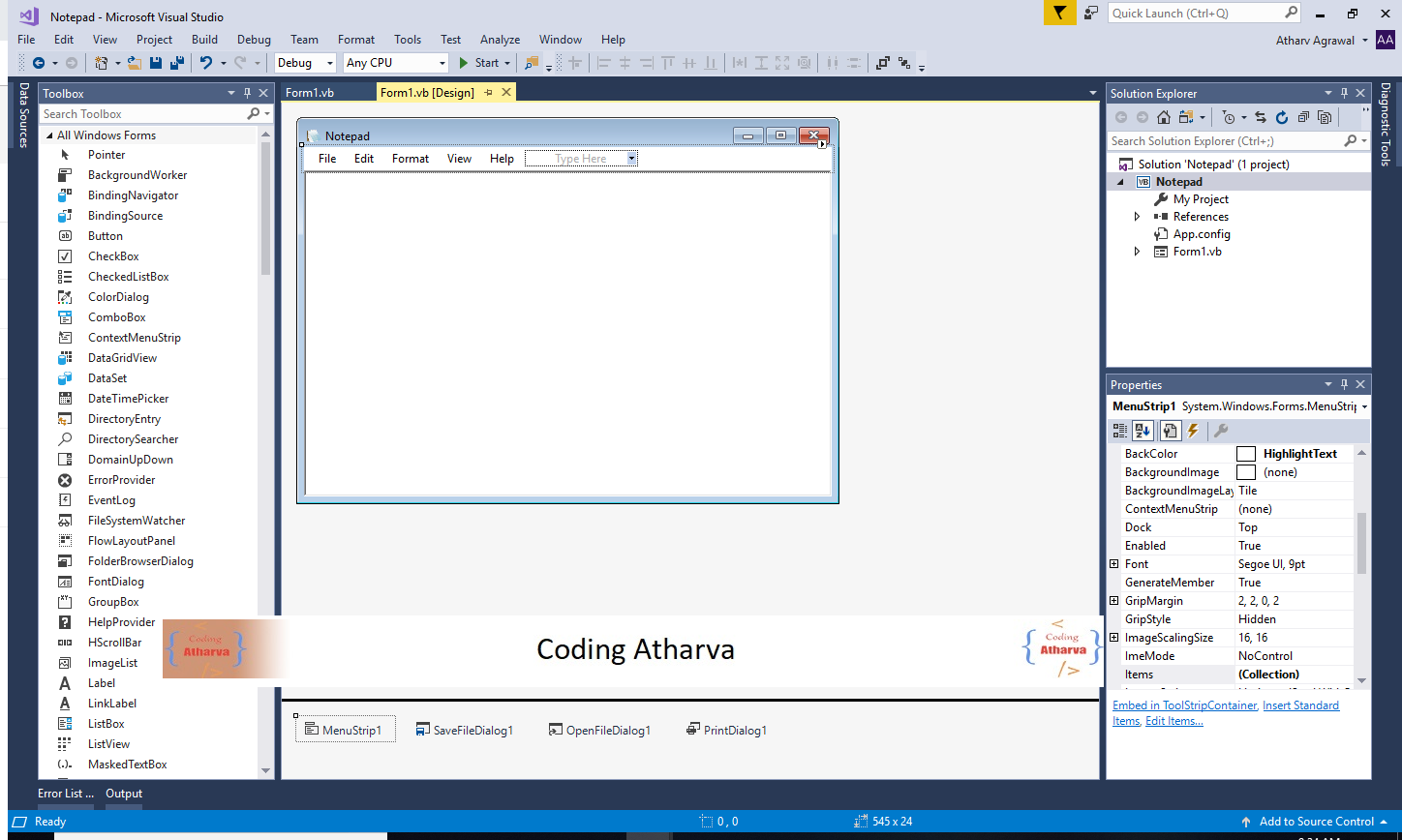
Task: Click the Pending Changes Filter clock icon
Action: pyautogui.click(x=1229, y=117)
